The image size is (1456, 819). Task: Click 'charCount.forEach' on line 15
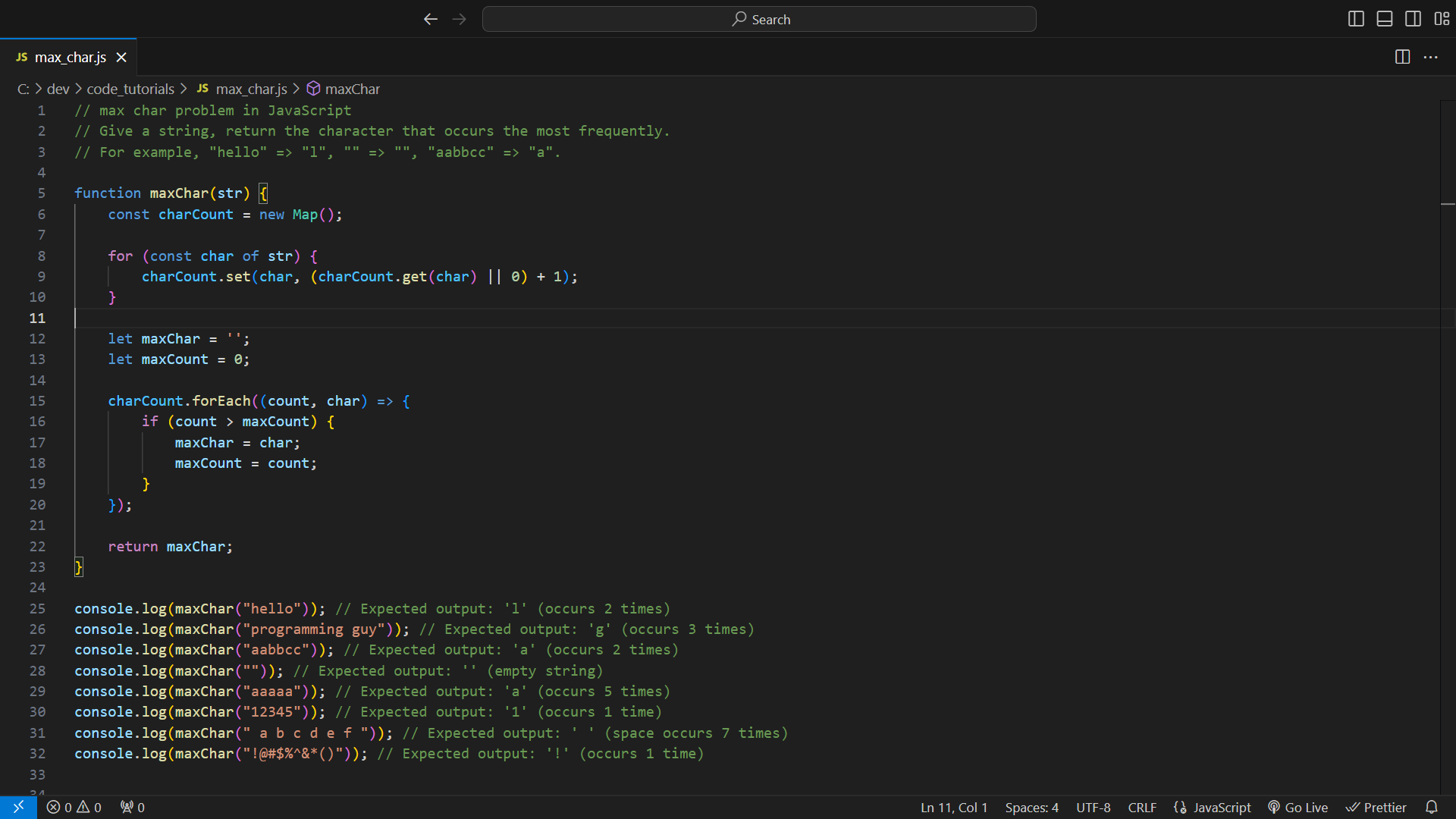179,401
